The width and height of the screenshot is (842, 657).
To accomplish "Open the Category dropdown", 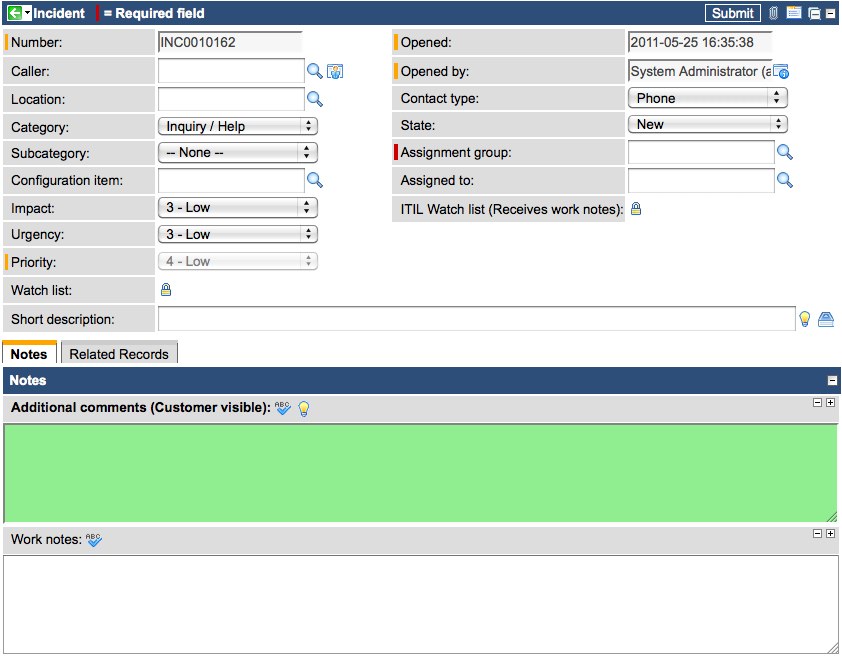I will point(237,126).
